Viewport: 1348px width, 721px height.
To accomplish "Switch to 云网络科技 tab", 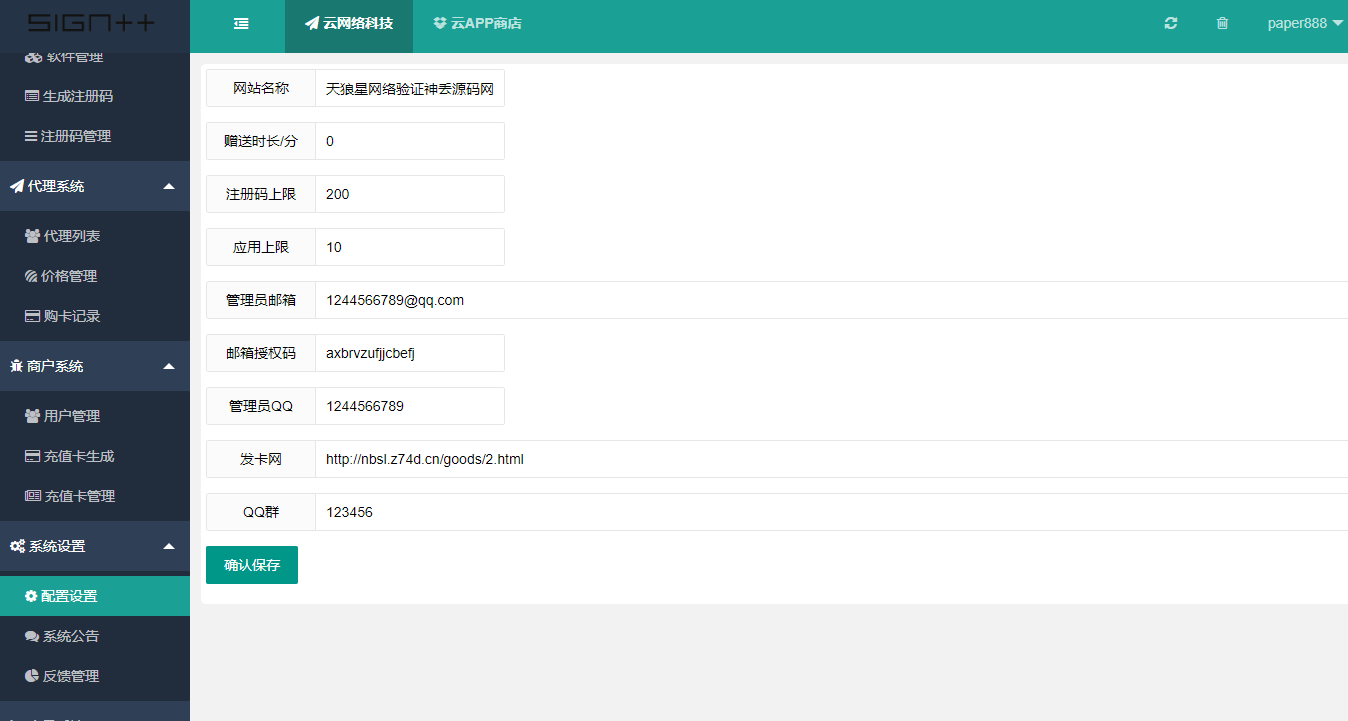I will (x=349, y=24).
